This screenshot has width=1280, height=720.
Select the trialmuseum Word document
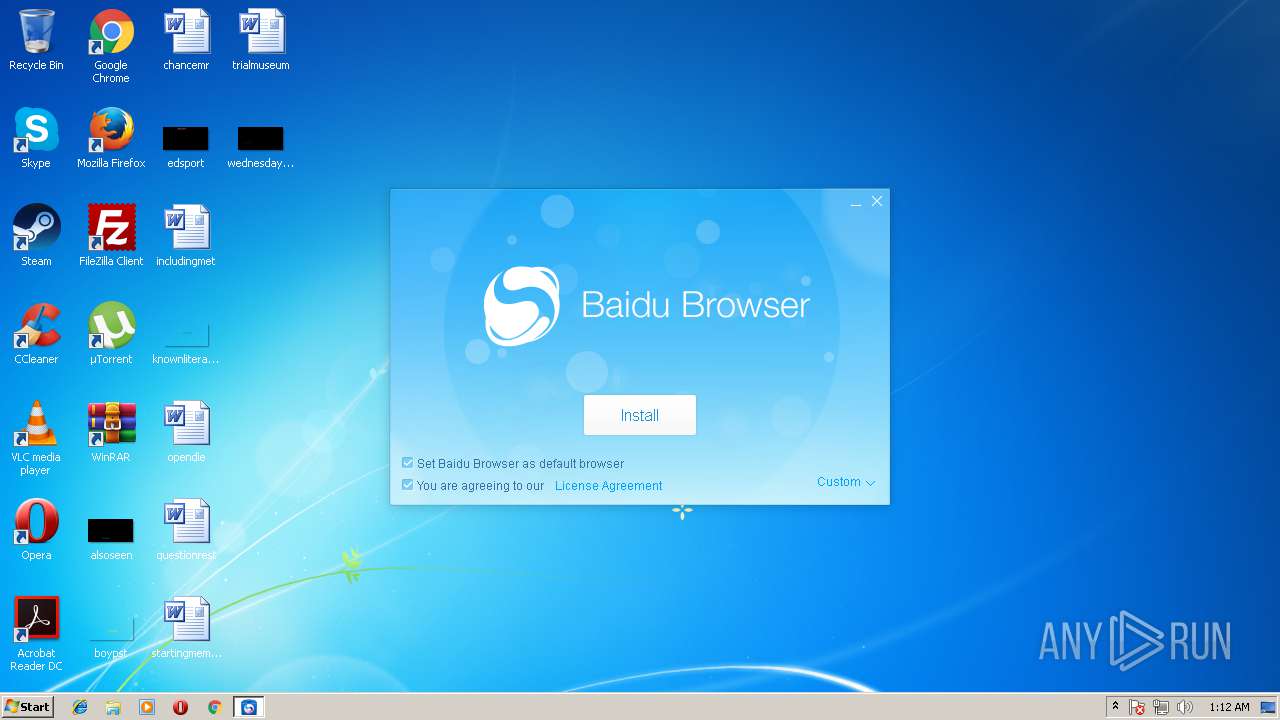[x=261, y=40]
